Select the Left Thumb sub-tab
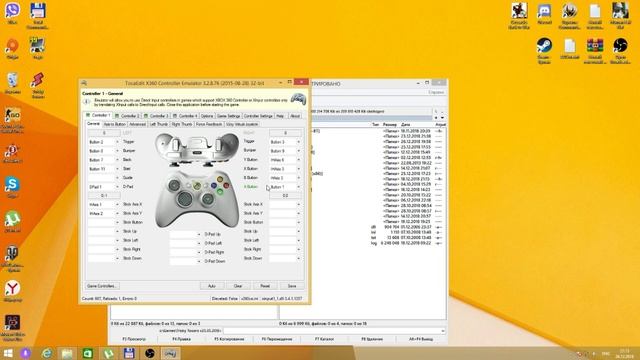640x360 pixels. (x=158, y=124)
